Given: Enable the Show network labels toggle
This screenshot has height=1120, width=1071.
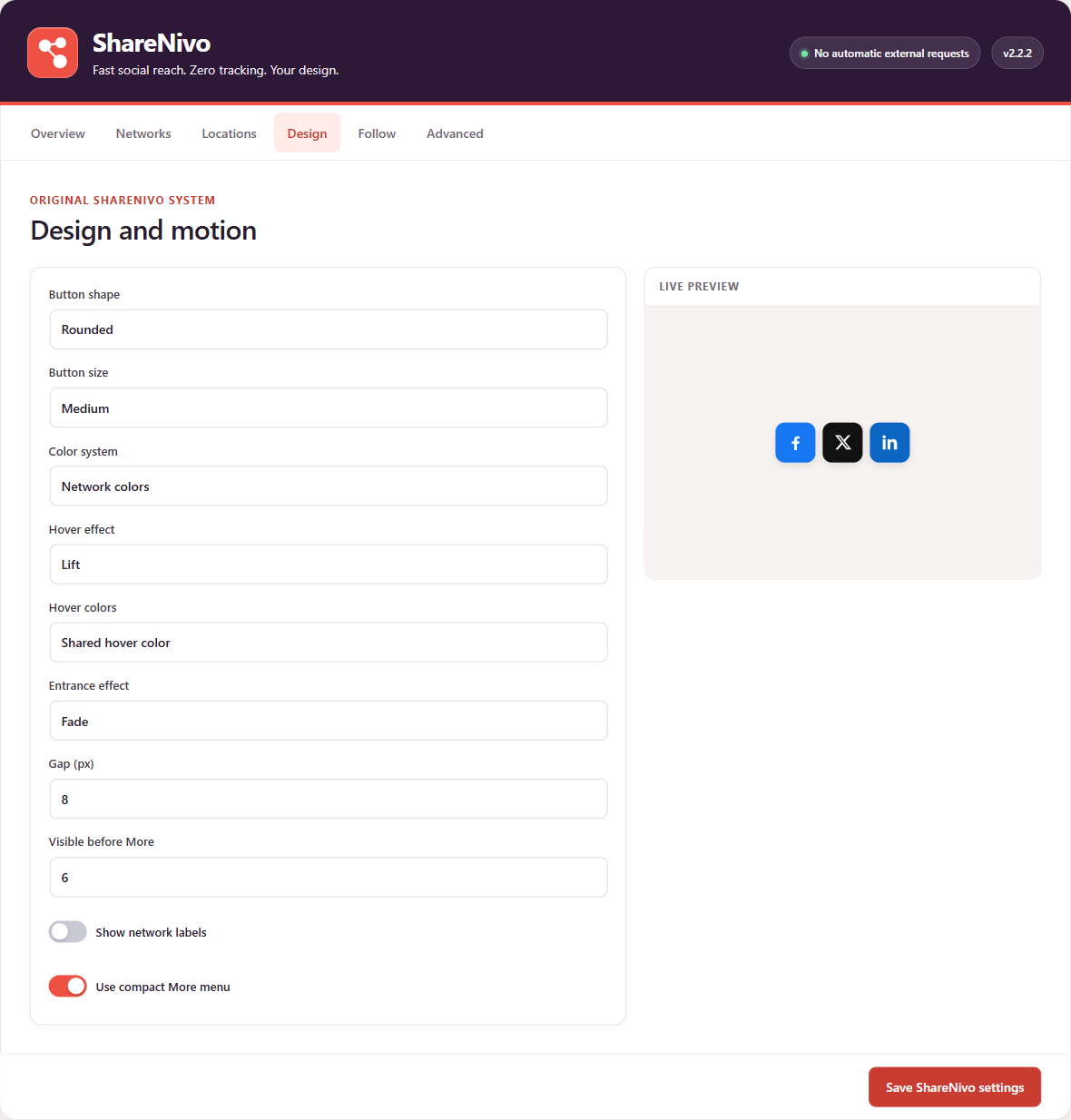Looking at the screenshot, I should click(x=68, y=932).
